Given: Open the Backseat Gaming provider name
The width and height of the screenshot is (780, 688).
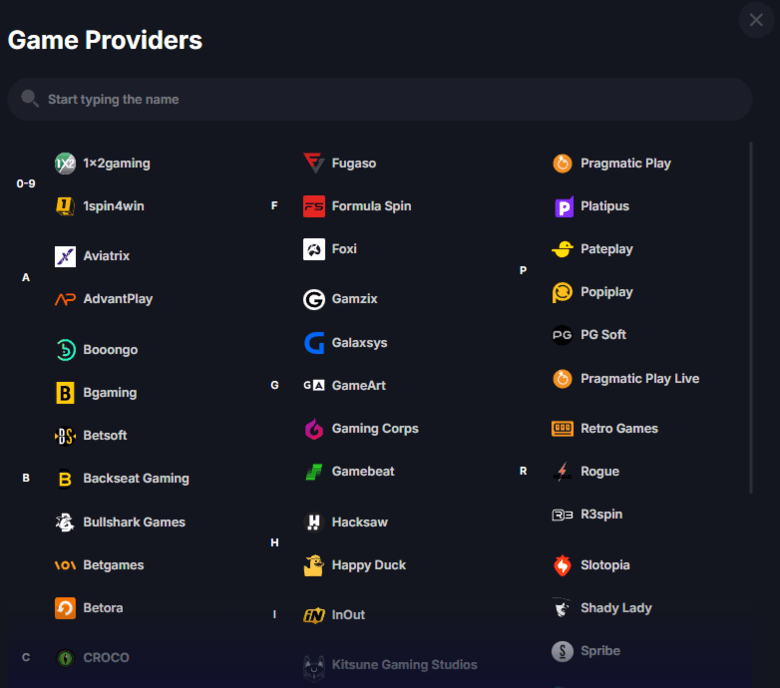Looking at the screenshot, I should click(x=136, y=479).
